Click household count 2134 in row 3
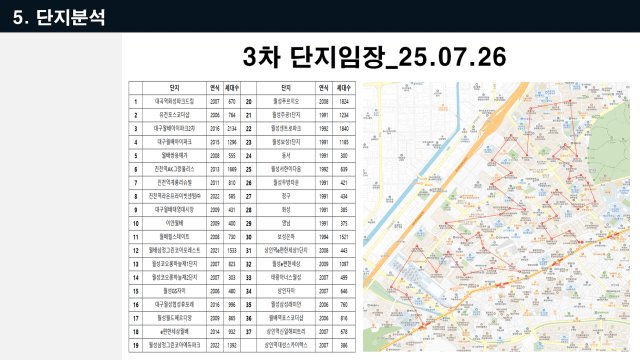The height and width of the screenshot is (360, 640). (232, 129)
